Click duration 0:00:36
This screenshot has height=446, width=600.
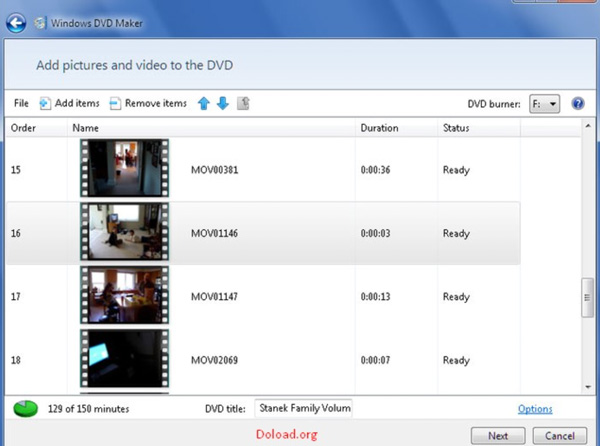pyautogui.click(x=375, y=170)
